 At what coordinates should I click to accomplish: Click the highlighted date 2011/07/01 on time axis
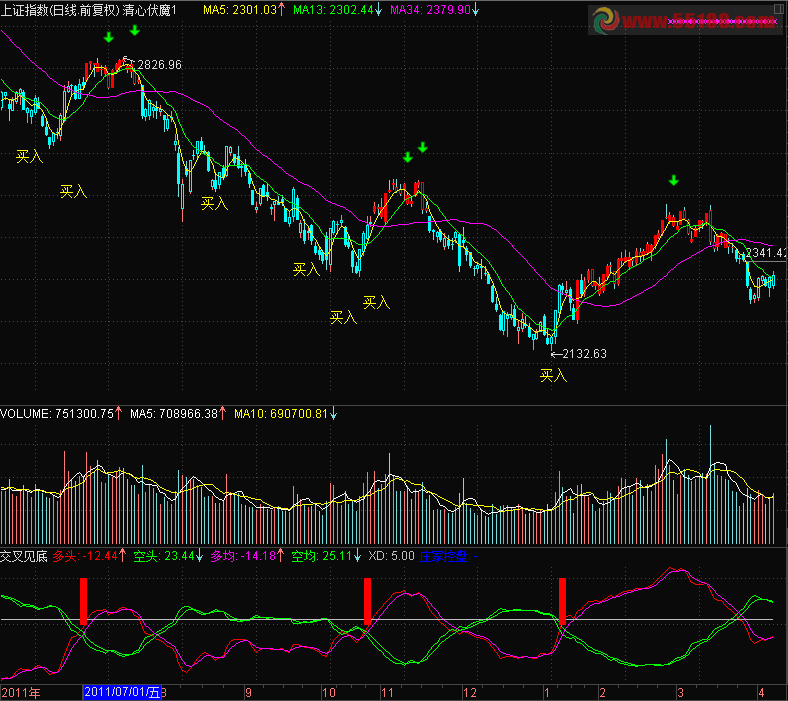click(121, 691)
